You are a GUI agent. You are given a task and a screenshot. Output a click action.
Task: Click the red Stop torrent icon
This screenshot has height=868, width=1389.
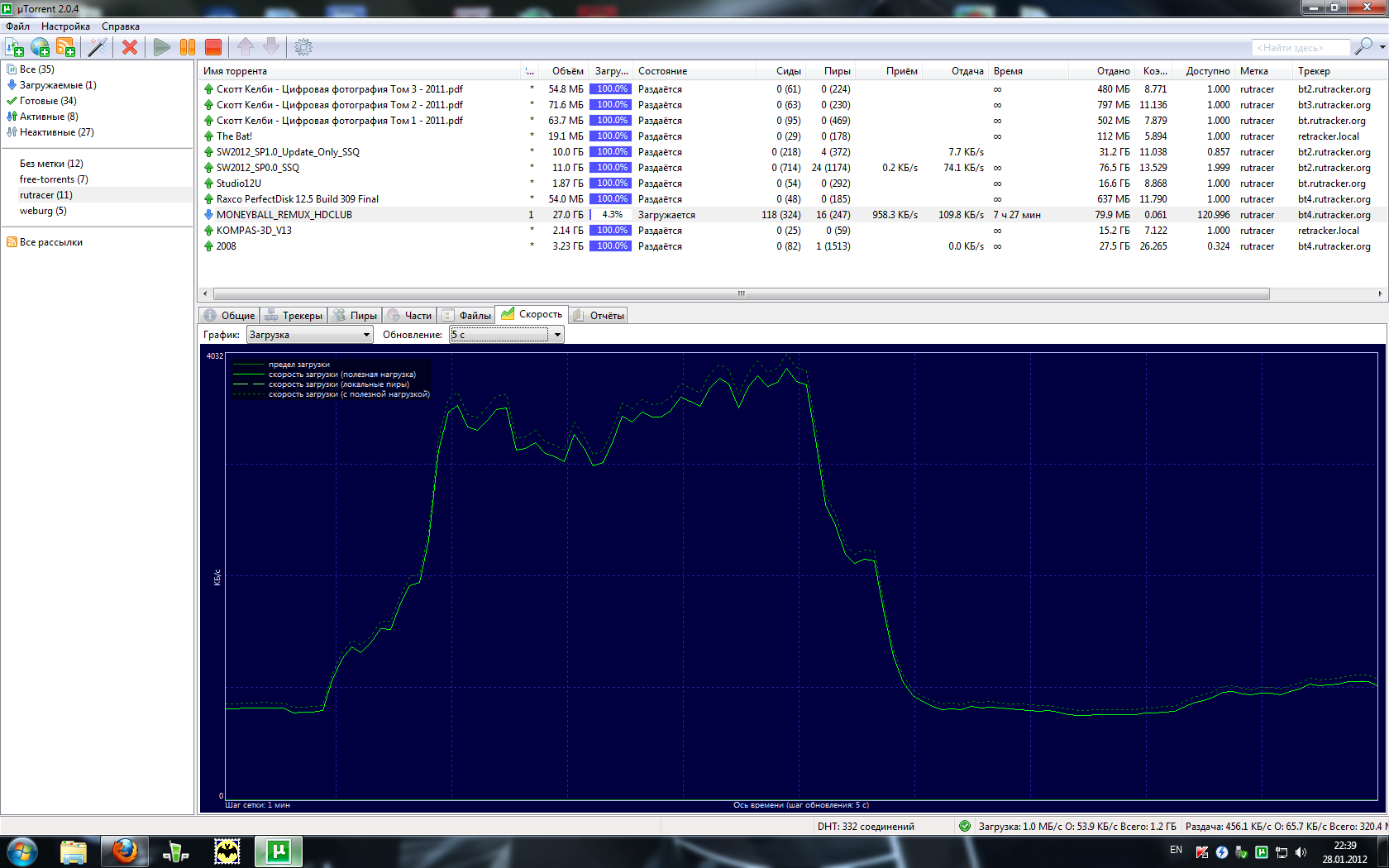[x=213, y=47]
